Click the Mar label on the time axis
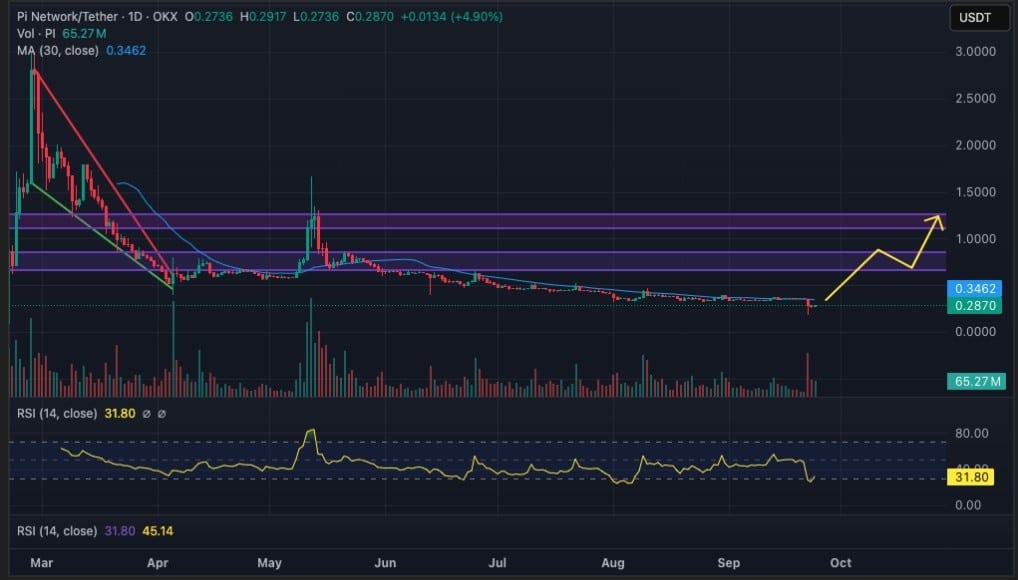1018x580 pixels. click(42, 563)
